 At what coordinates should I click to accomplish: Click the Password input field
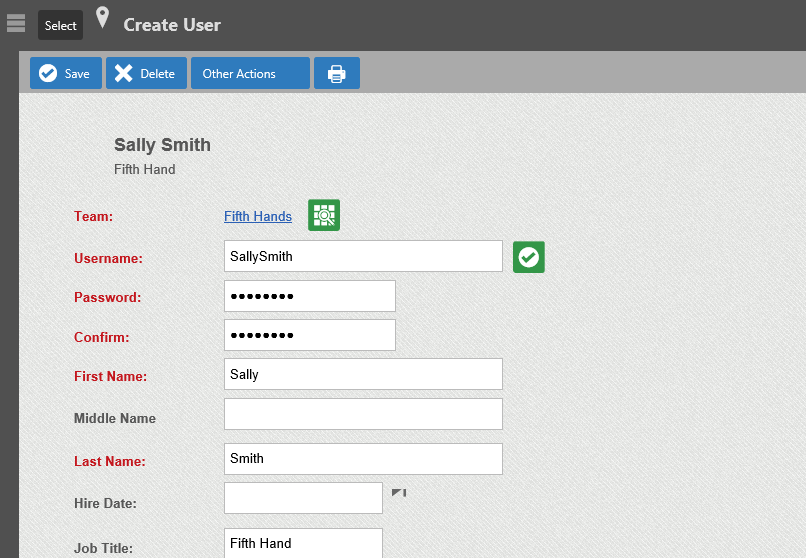coord(310,296)
